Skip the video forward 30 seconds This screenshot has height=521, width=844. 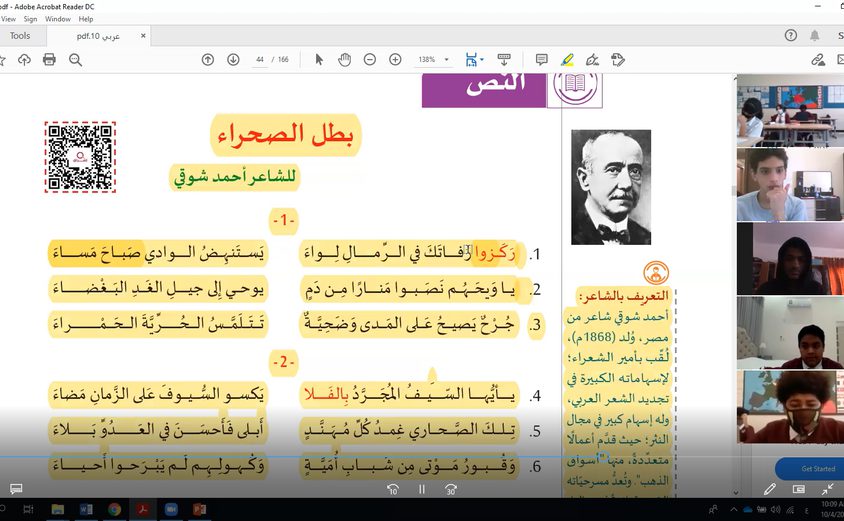[x=451, y=489]
